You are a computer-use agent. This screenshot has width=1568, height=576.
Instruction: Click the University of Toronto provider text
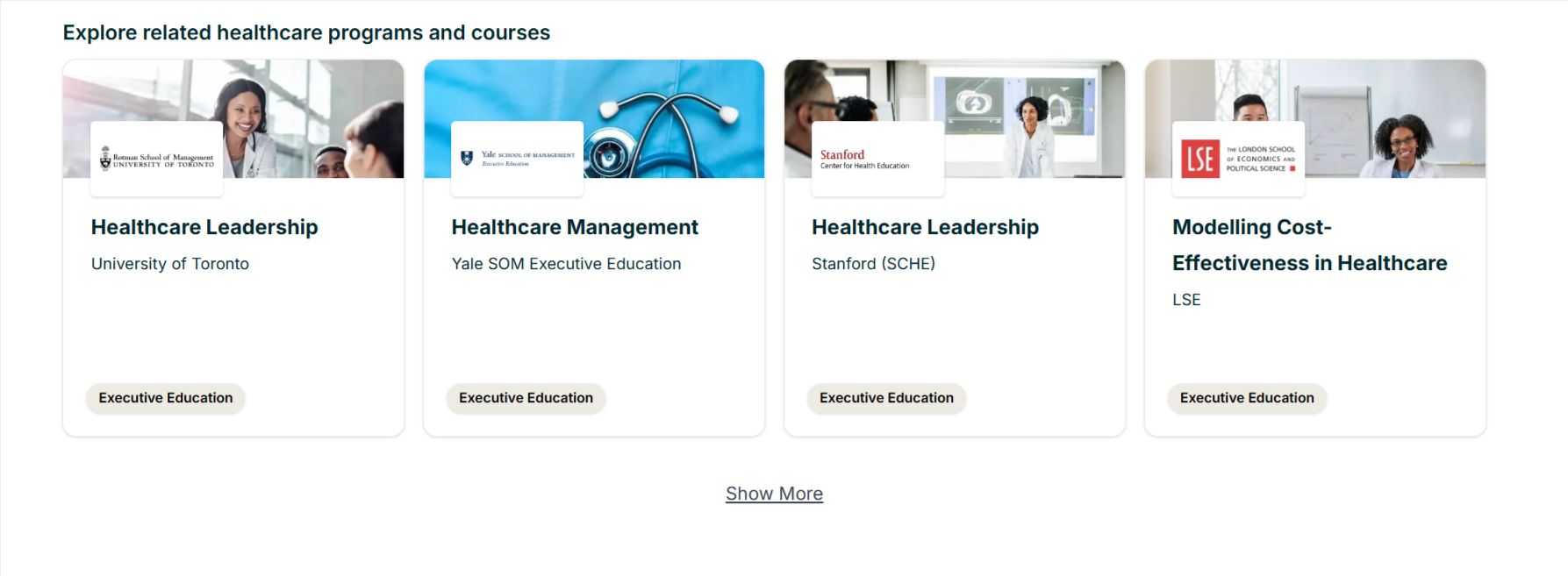point(170,264)
